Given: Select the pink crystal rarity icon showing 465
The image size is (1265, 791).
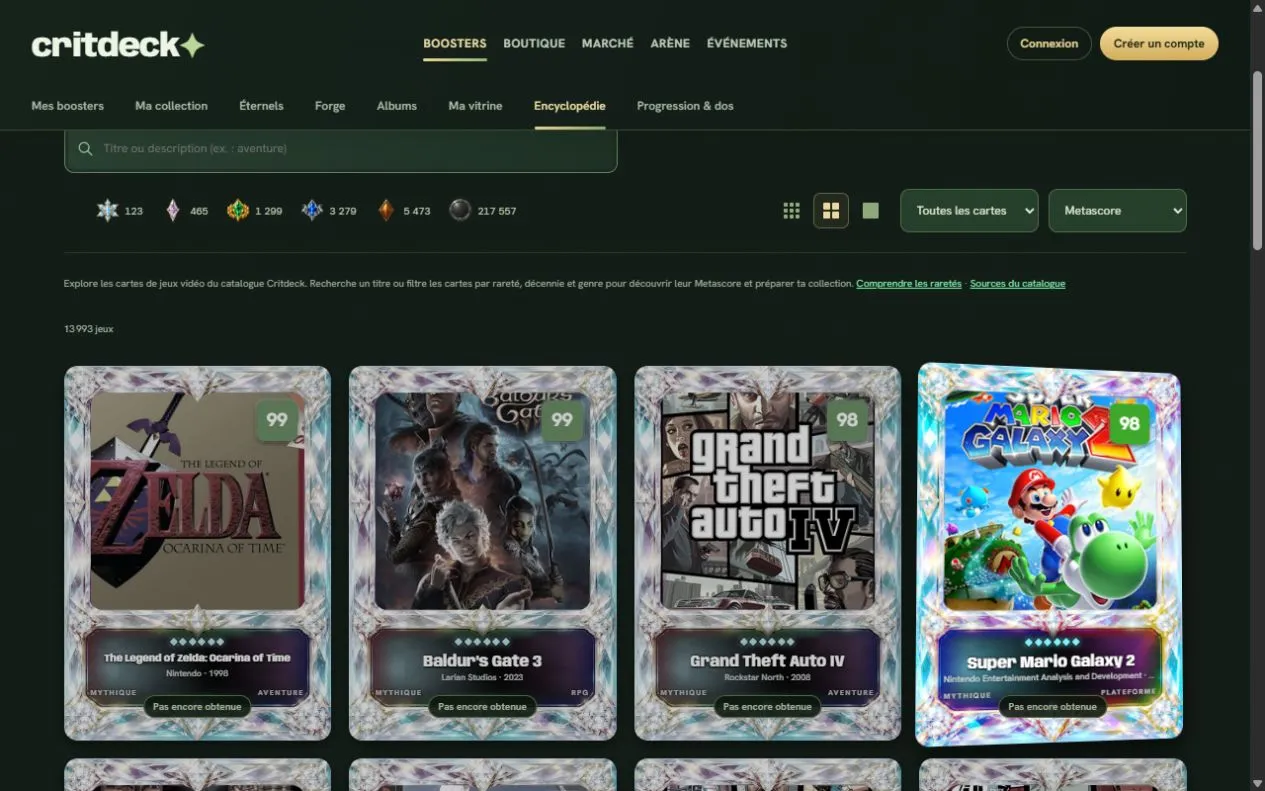Looking at the screenshot, I should 173,211.
